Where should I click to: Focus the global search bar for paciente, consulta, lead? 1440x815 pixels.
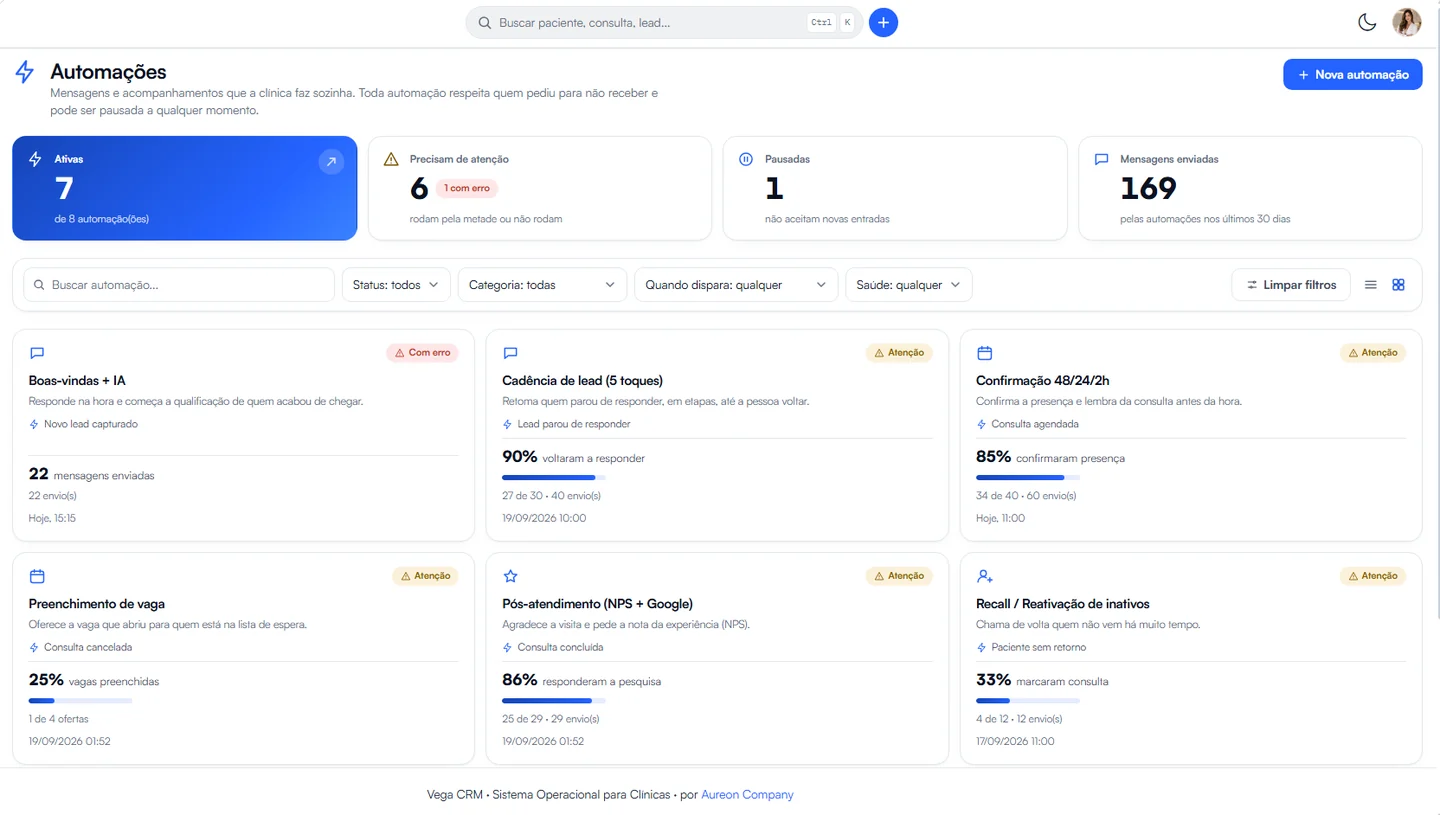pyautogui.click(x=664, y=22)
